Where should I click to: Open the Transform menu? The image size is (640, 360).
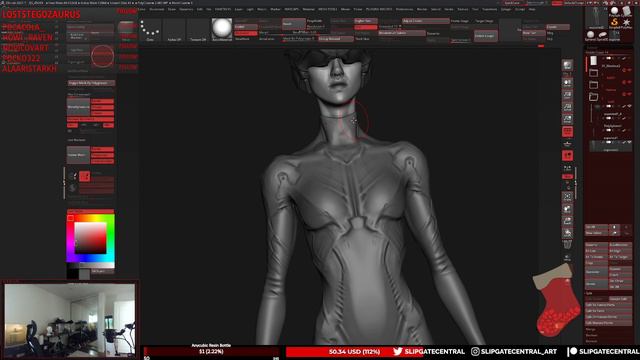pos(489,9)
